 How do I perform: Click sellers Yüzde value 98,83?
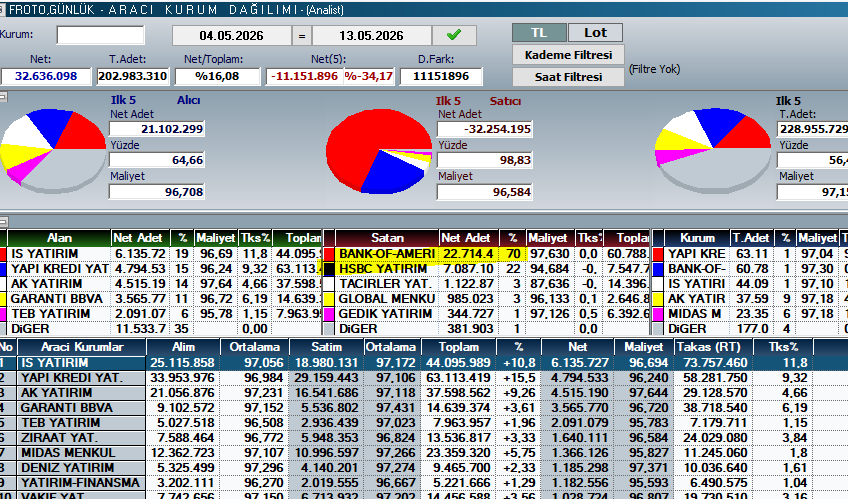coord(485,161)
